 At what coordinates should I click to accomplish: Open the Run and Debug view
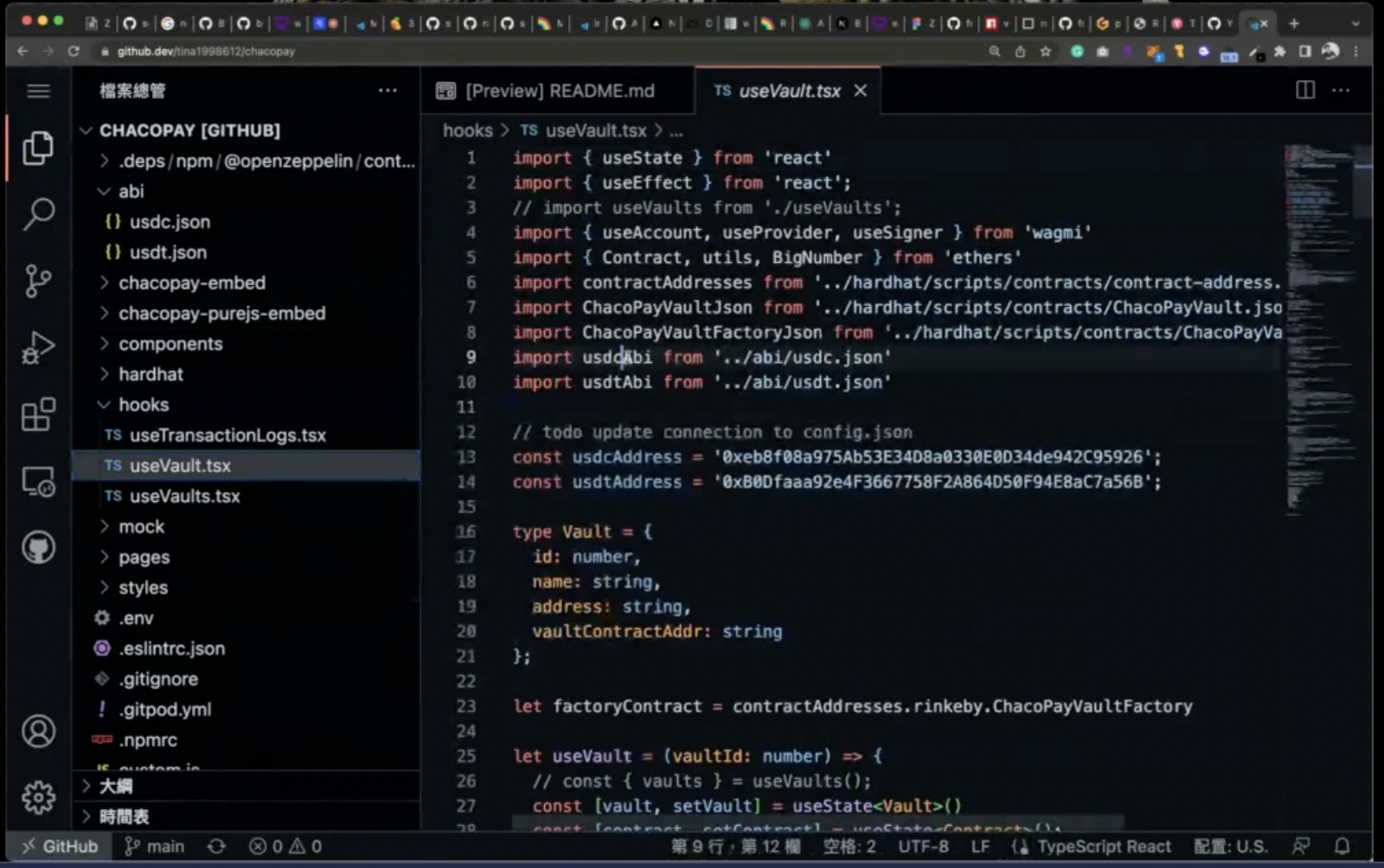point(38,348)
